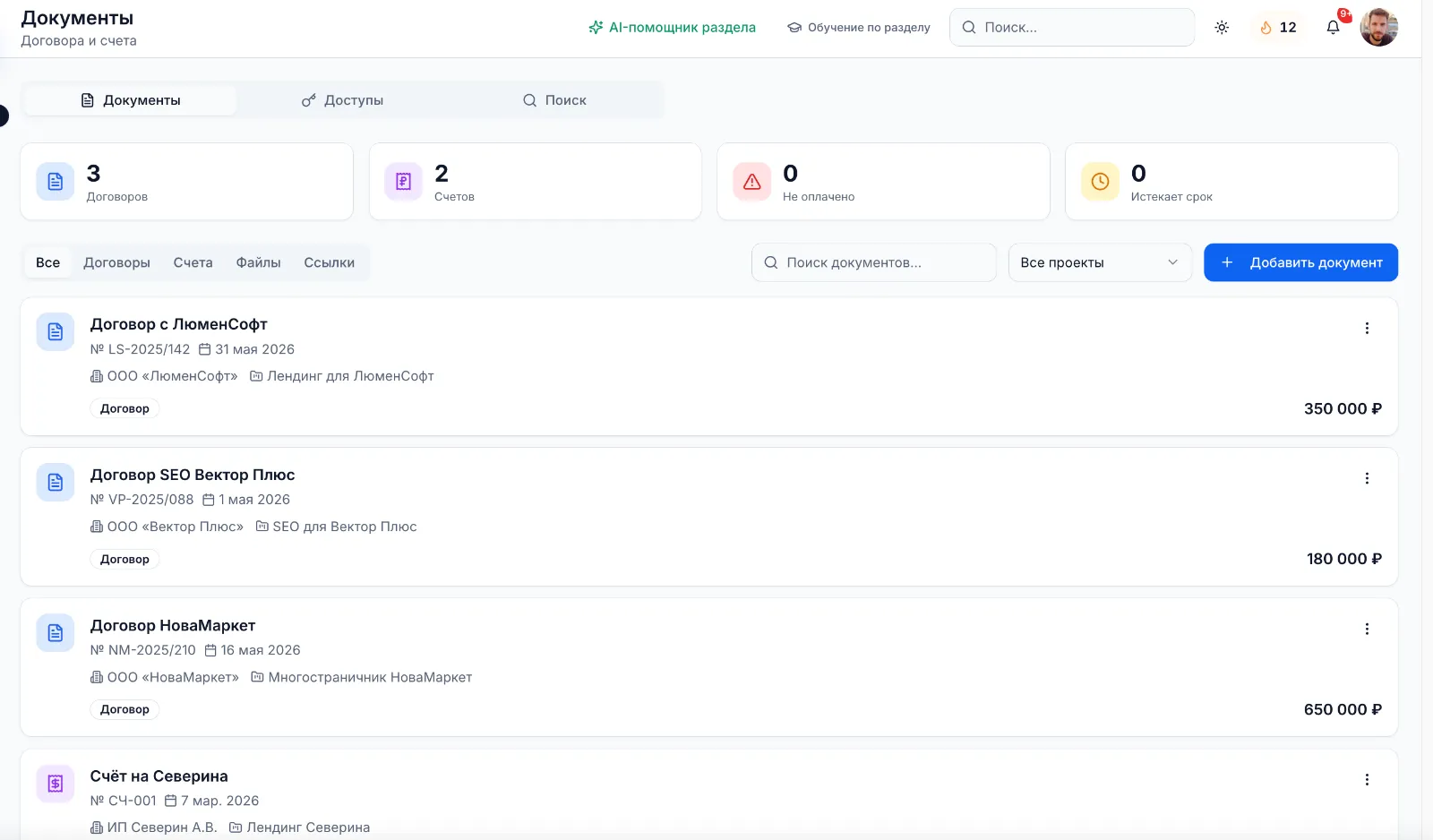Open Договор с ЛюменСофт document title

(x=179, y=324)
